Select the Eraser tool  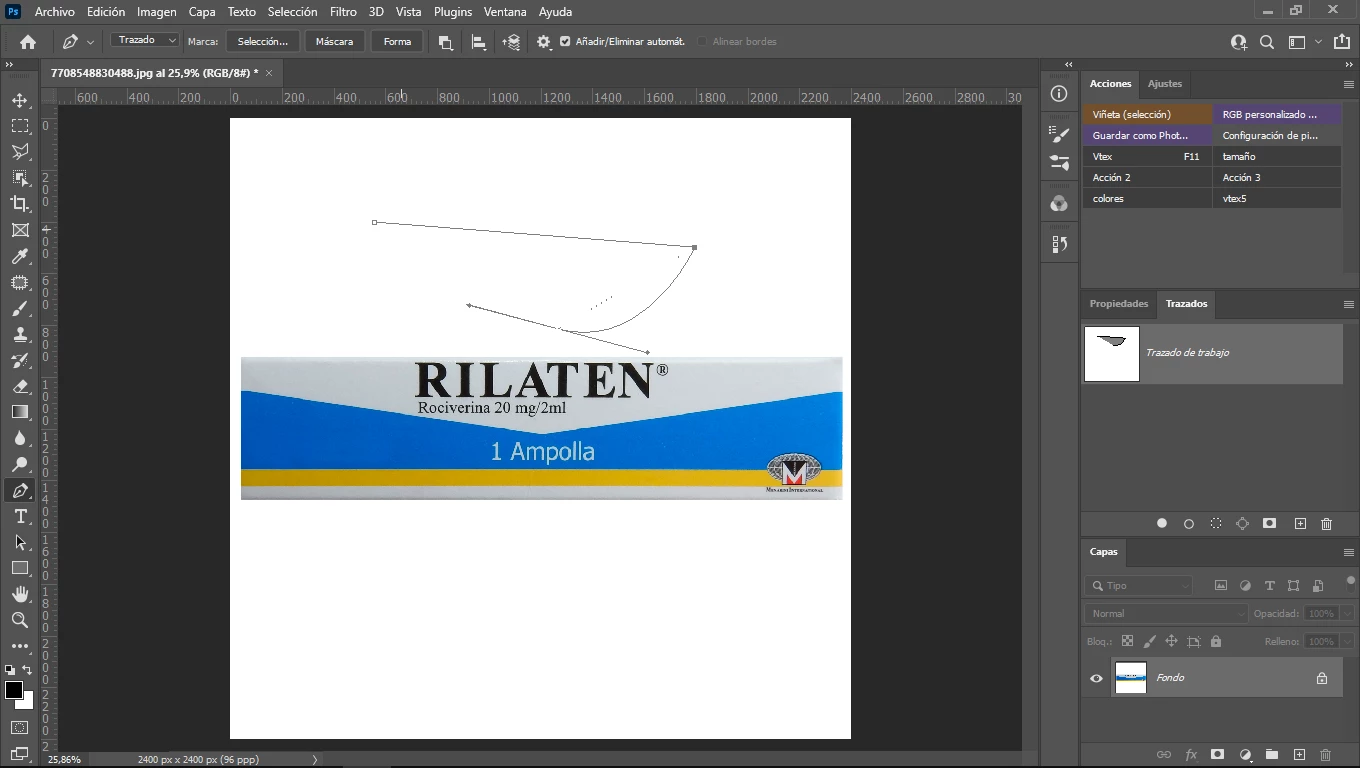pos(20,386)
